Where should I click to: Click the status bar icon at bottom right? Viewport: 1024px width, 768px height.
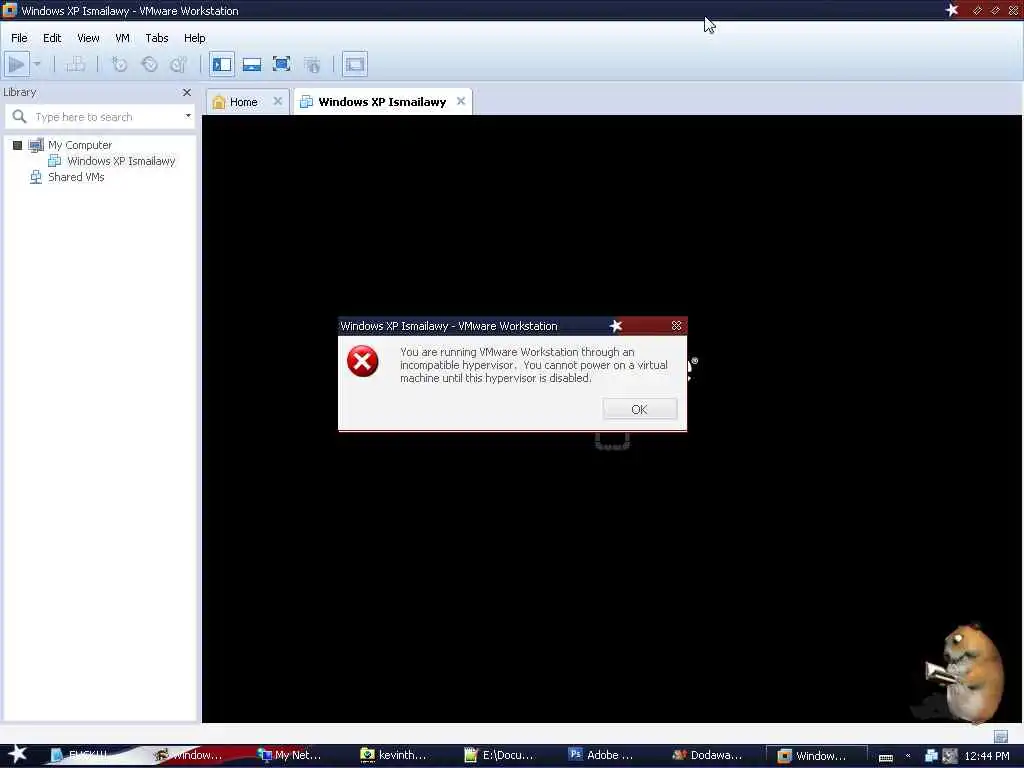[x=1000, y=736]
